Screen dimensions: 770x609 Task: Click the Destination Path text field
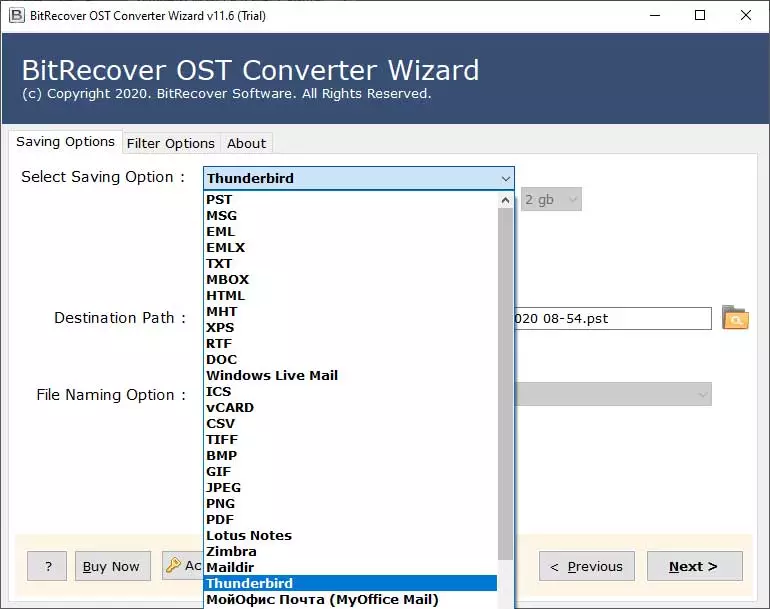coord(613,319)
